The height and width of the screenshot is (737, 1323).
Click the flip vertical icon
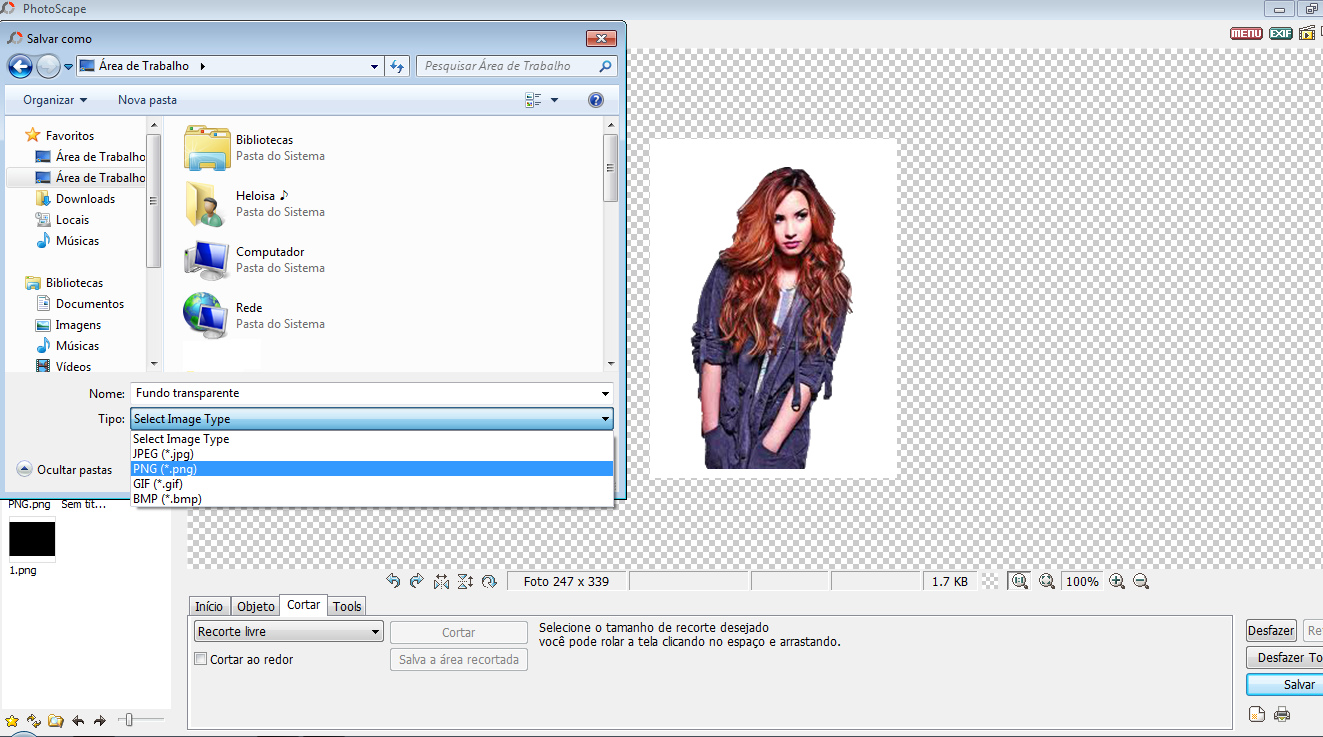(465, 580)
